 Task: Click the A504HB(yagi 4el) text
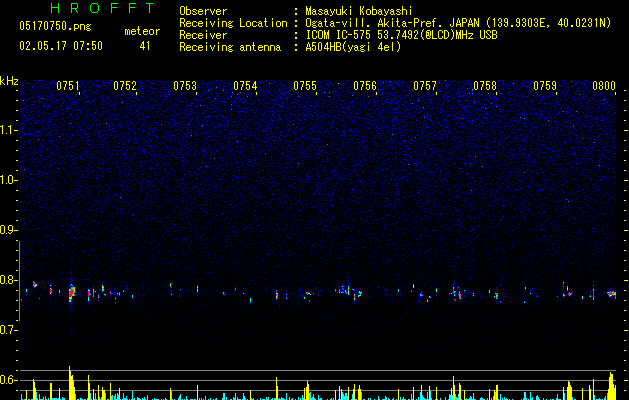tap(353, 47)
